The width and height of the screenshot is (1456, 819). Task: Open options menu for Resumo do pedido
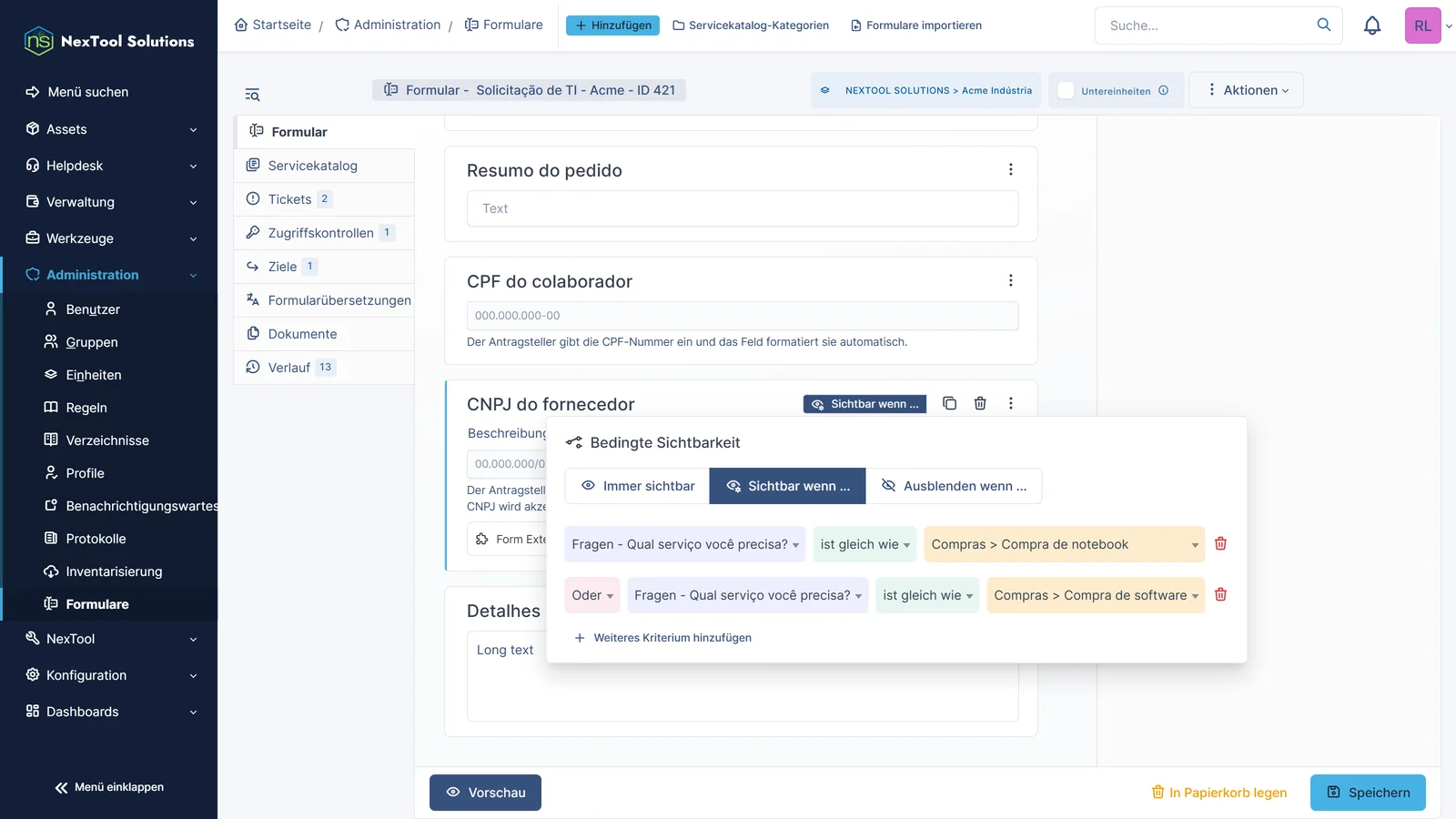[x=1011, y=169]
